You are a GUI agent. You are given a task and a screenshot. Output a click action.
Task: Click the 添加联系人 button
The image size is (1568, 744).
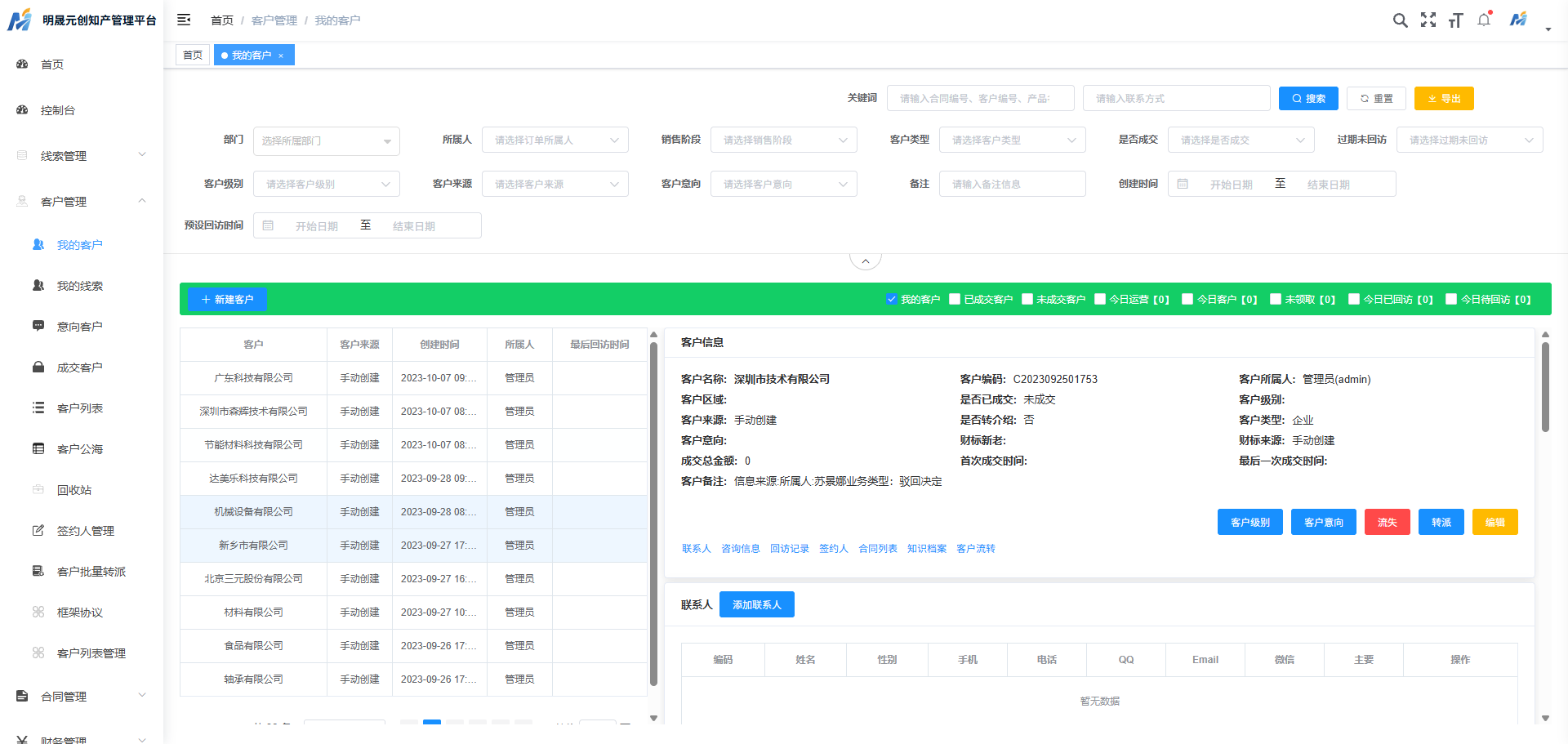pyautogui.click(x=756, y=604)
